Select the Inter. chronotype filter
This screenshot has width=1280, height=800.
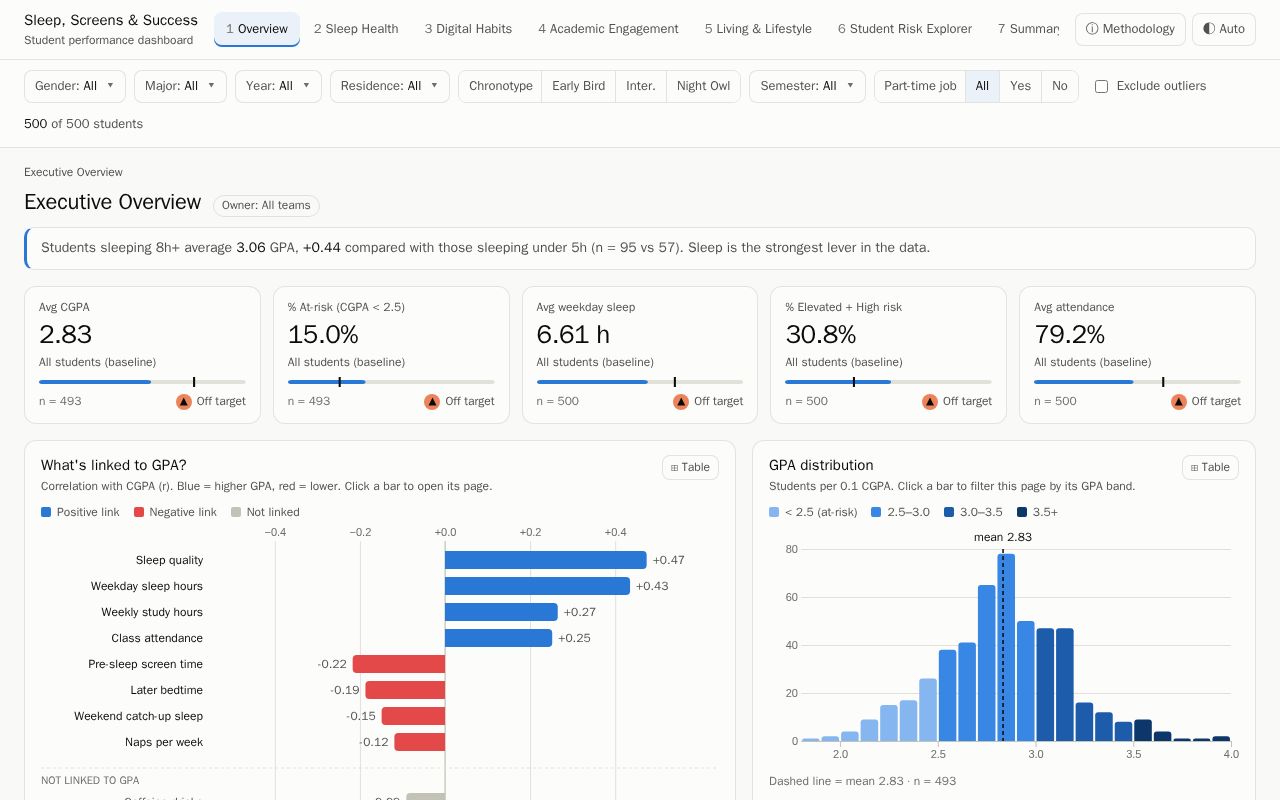tap(641, 86)
